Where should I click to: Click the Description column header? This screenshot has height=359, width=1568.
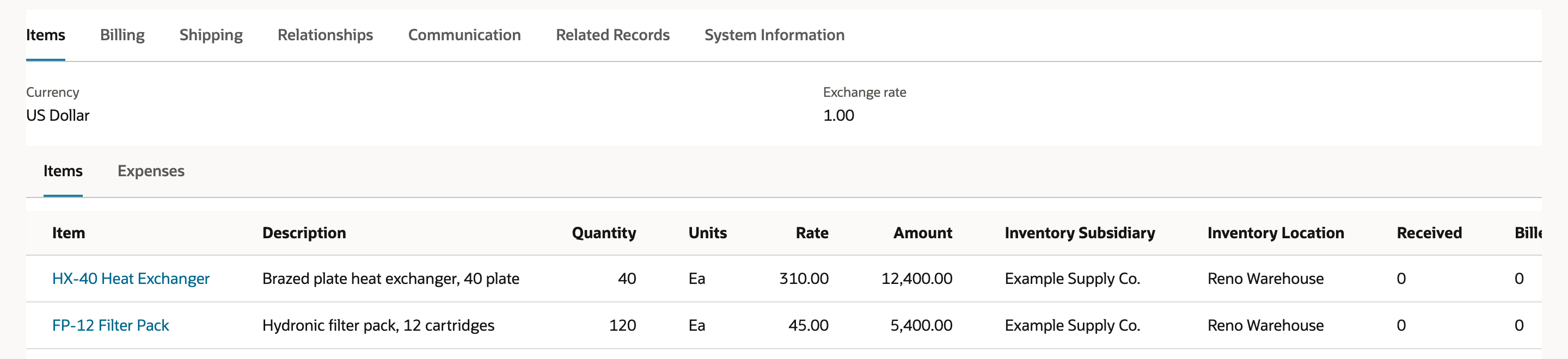(x=304, y=233)
